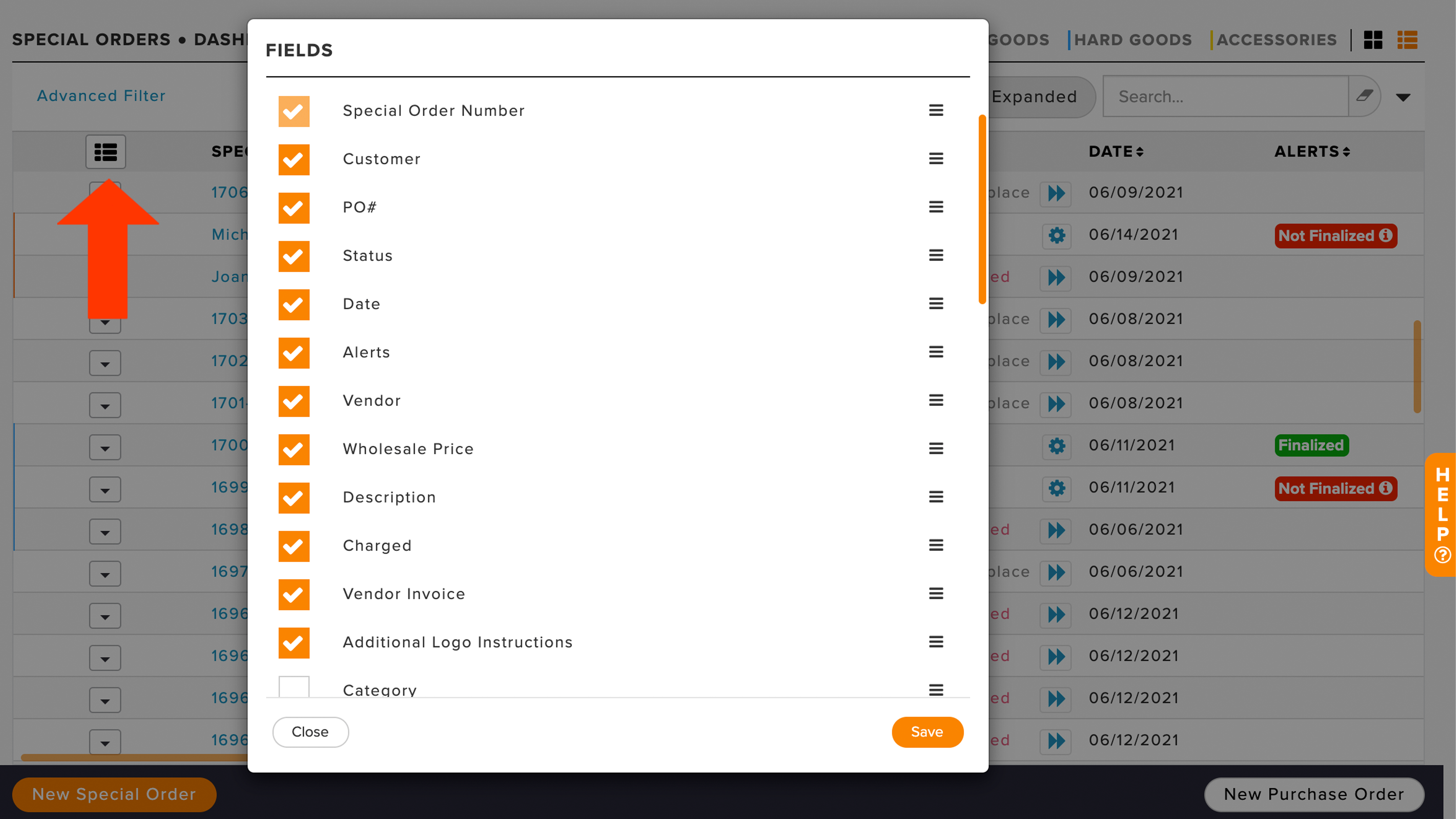The width and height of the screenshot is (1456, 819).
Task: Expand row 1699 dropdown arrow
Action: pyautogui.click(x=105, y=489)
